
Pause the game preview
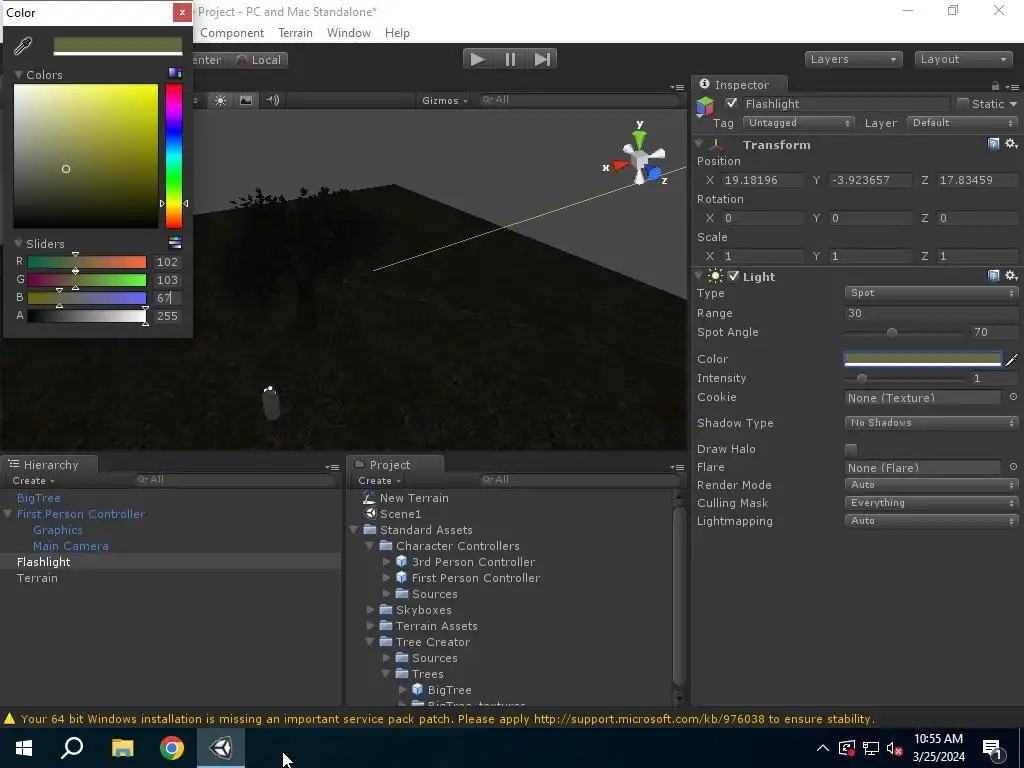point(510,59)
